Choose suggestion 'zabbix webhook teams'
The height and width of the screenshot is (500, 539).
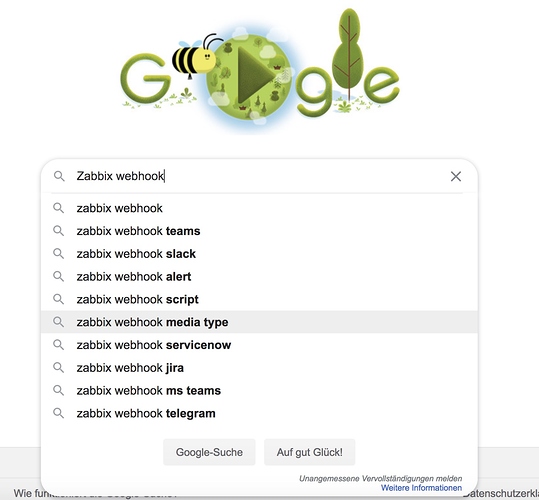(259, 231)
